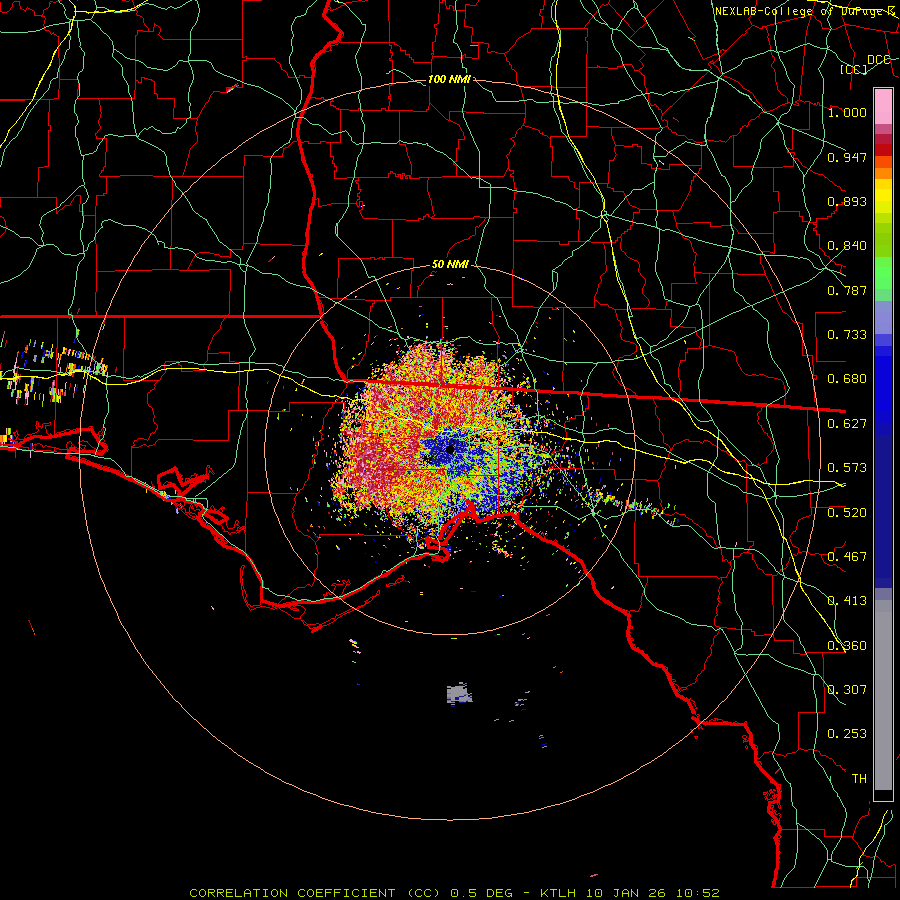Click the 50 NMI range ring label
Screen dimensions: 900x900
(x=450, y=265)
